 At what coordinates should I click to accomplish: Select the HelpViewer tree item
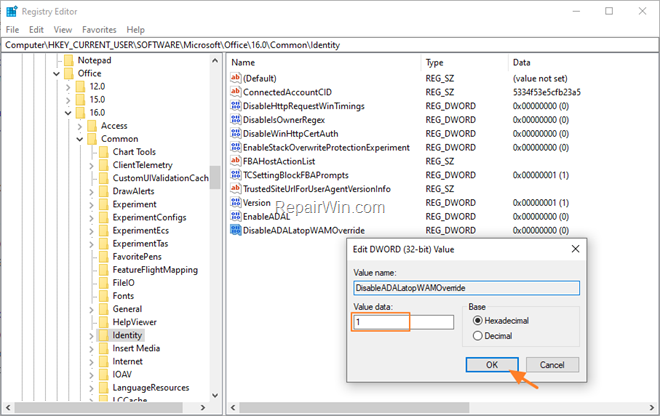coord(134,322)
